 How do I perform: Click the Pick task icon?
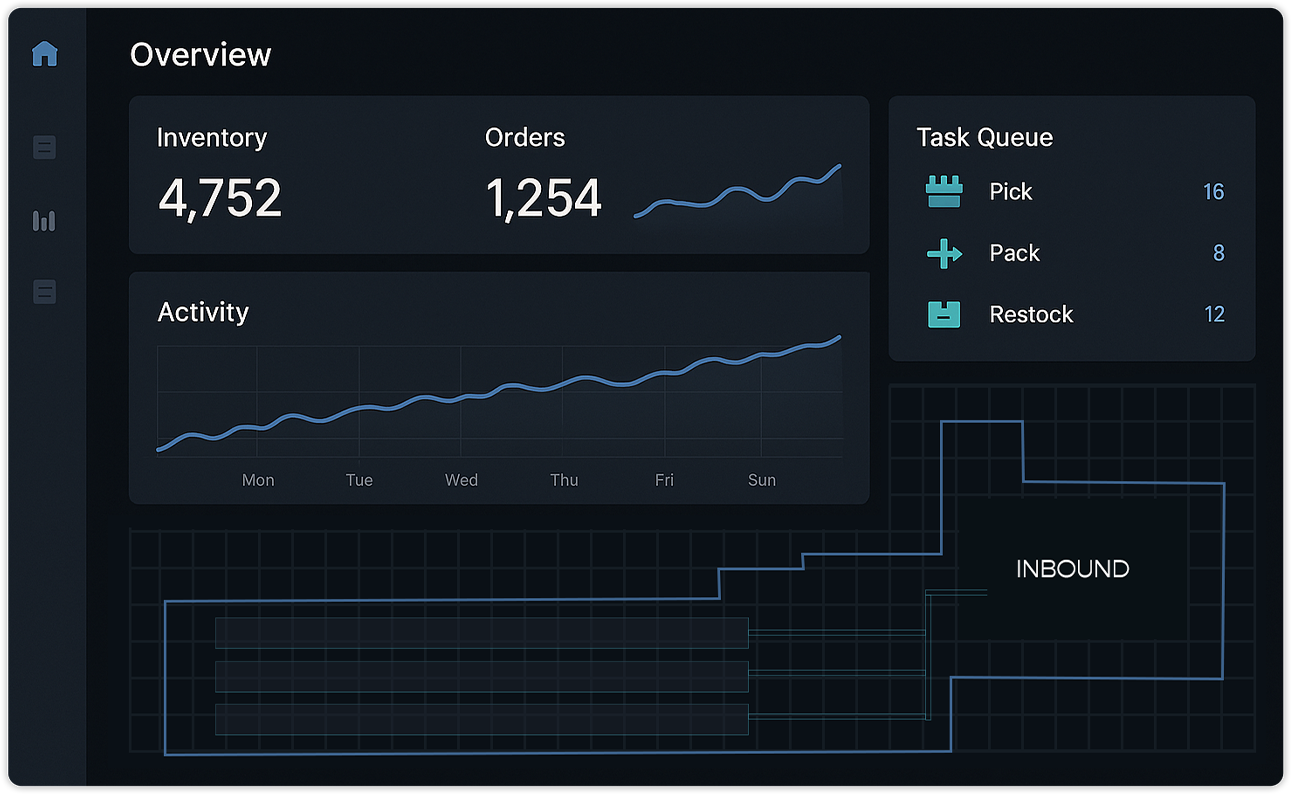943,192
